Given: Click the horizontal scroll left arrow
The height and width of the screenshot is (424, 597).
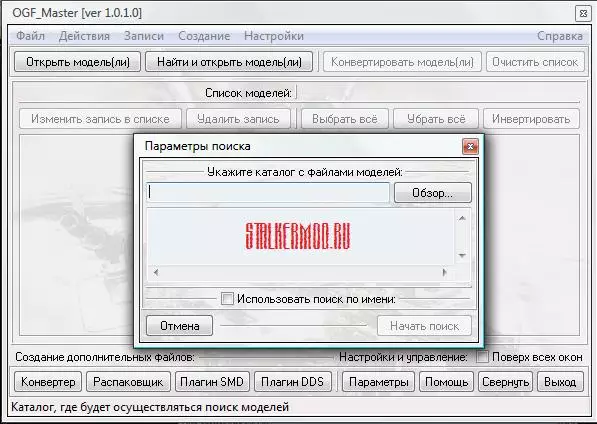Looking at the screenshot, I should click(x=156, y=272).
